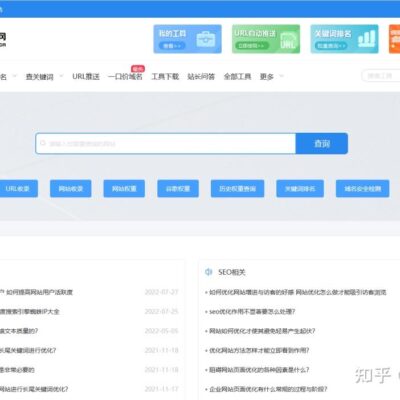Open article seo优化作用不显著要怎么处理?
Viewport: 400px width, 400px height.
point(252,312)
